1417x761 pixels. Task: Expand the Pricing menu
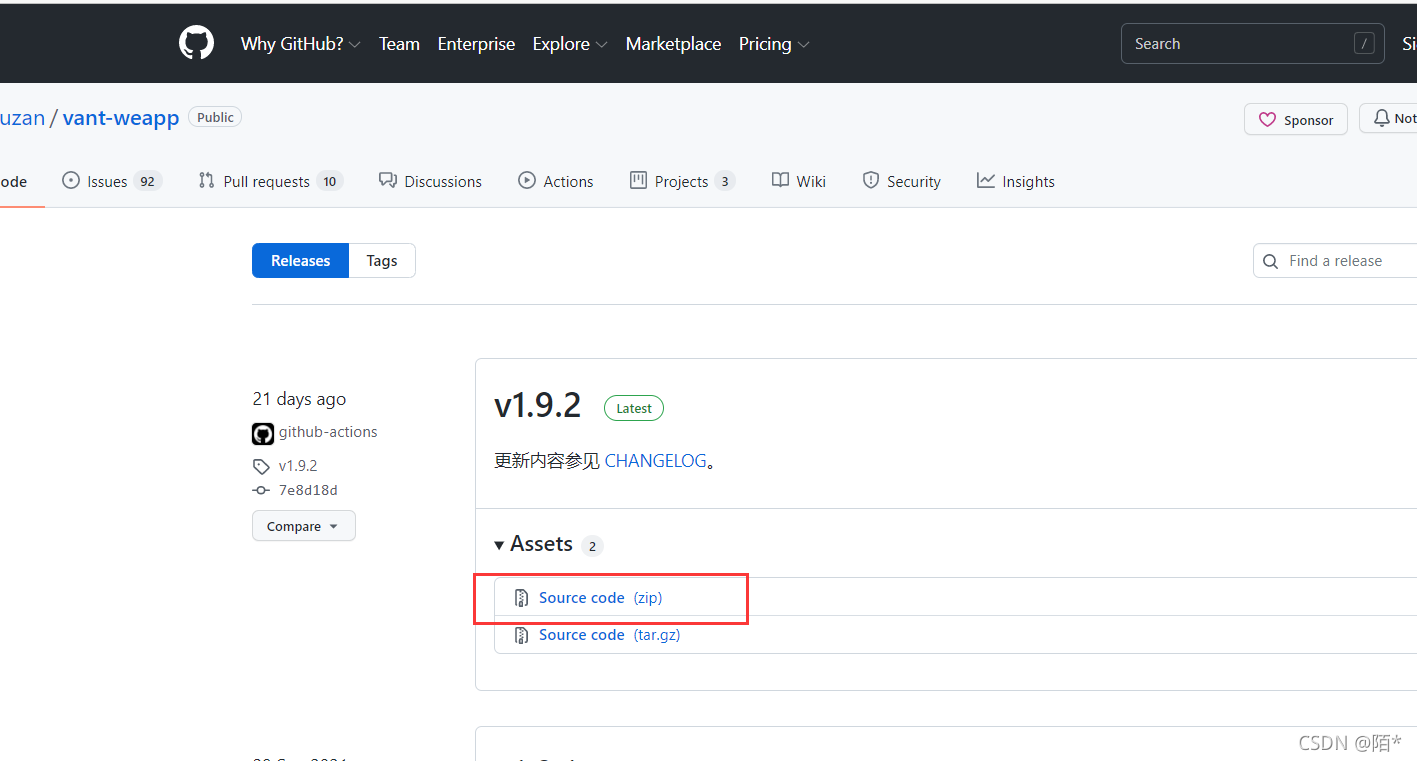click(x=774, y=44)
